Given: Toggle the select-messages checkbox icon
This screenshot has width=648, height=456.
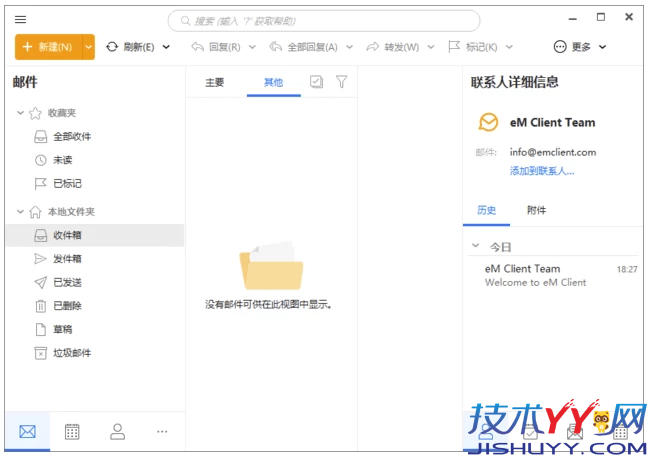Looking at the screenshot, I should [x=317, y=82].
